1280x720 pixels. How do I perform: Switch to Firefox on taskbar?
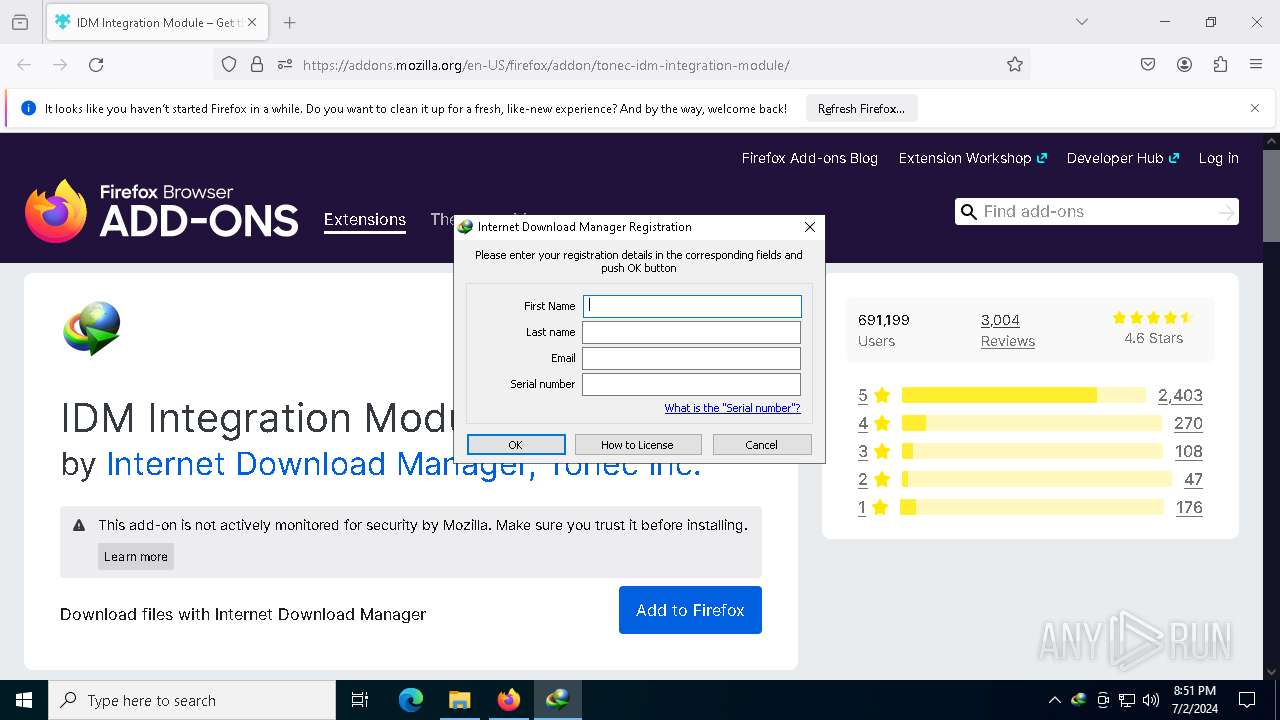[x=508, y=700]
